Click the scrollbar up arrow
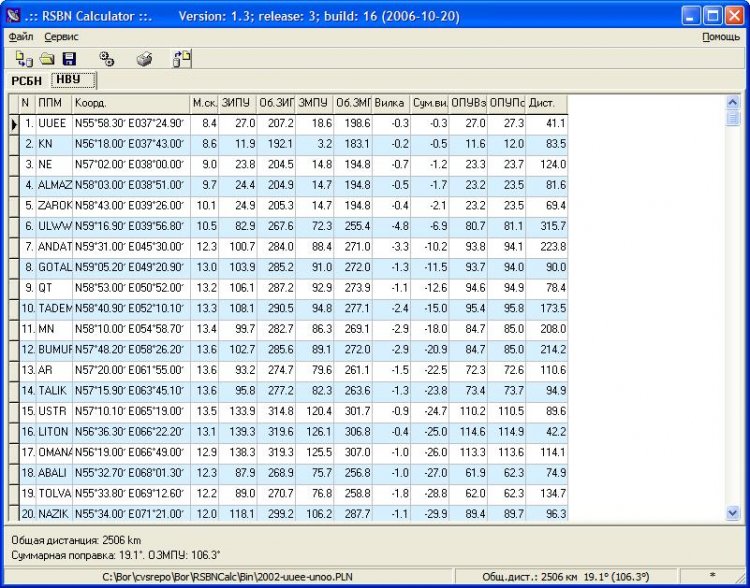The width and height of the screenshot is (750, 588). pyautogui.click(x=733, y=102)
